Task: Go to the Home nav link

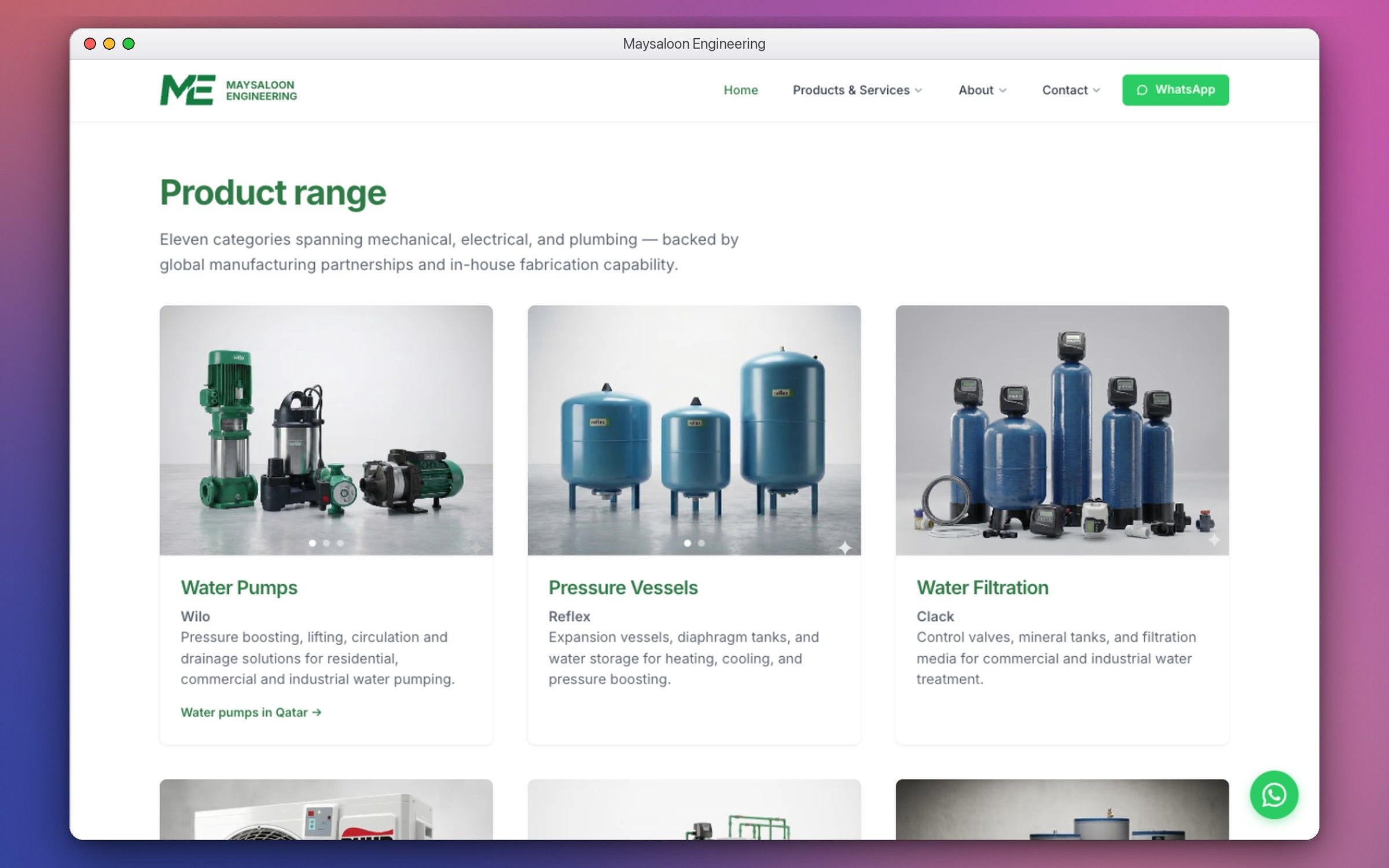Action: (741, 90)
